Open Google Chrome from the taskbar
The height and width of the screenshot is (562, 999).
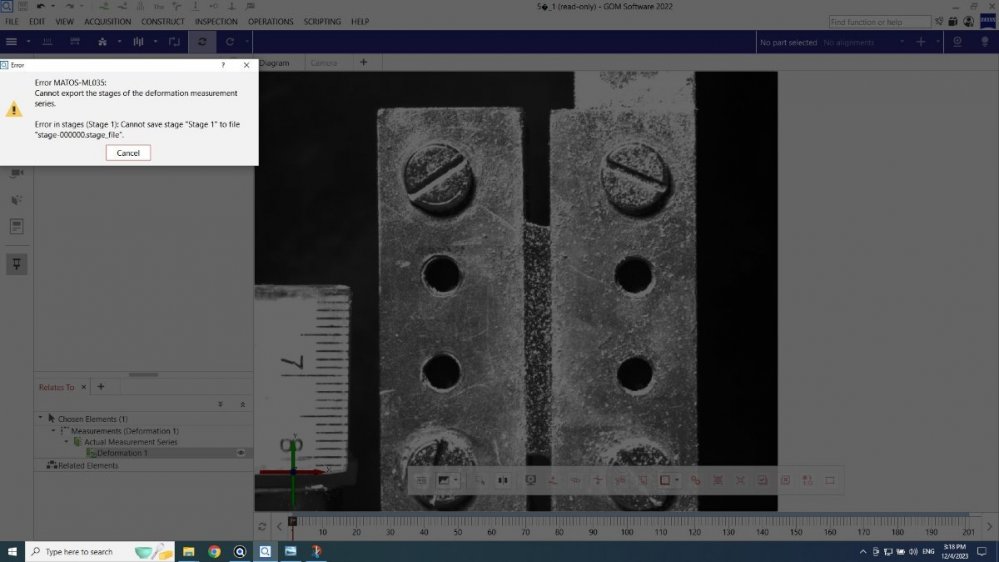point(214,551)
